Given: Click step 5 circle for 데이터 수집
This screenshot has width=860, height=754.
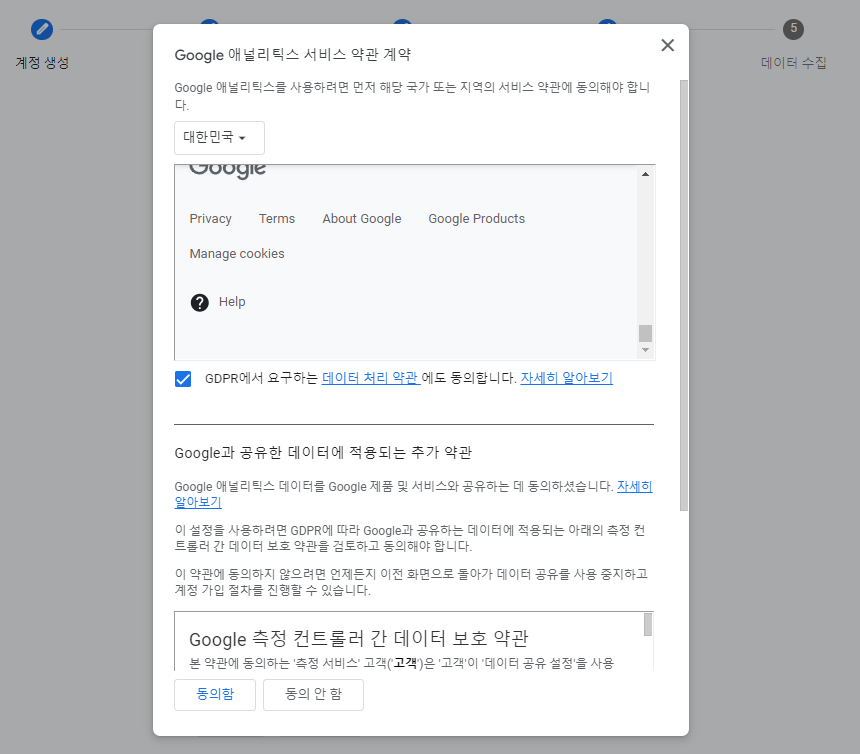Looking at the screenshot, I should click(x=793, y=29).
